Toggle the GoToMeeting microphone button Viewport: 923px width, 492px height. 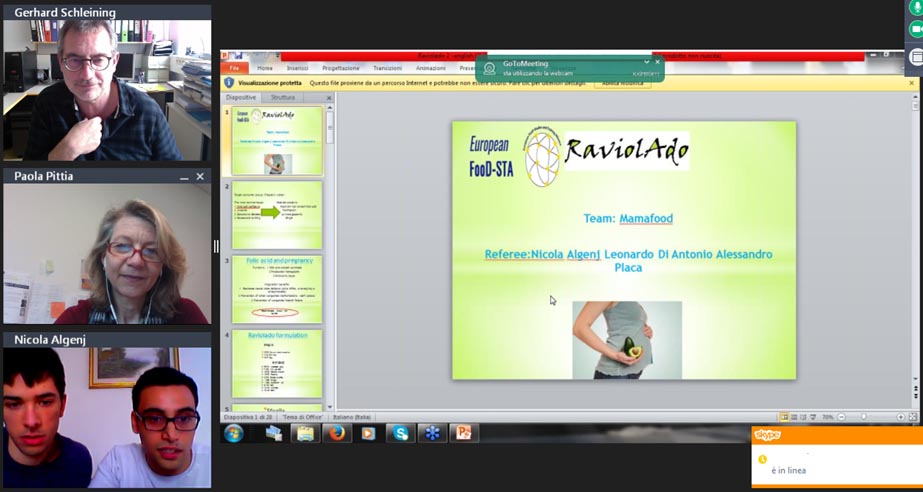(916, 6)
